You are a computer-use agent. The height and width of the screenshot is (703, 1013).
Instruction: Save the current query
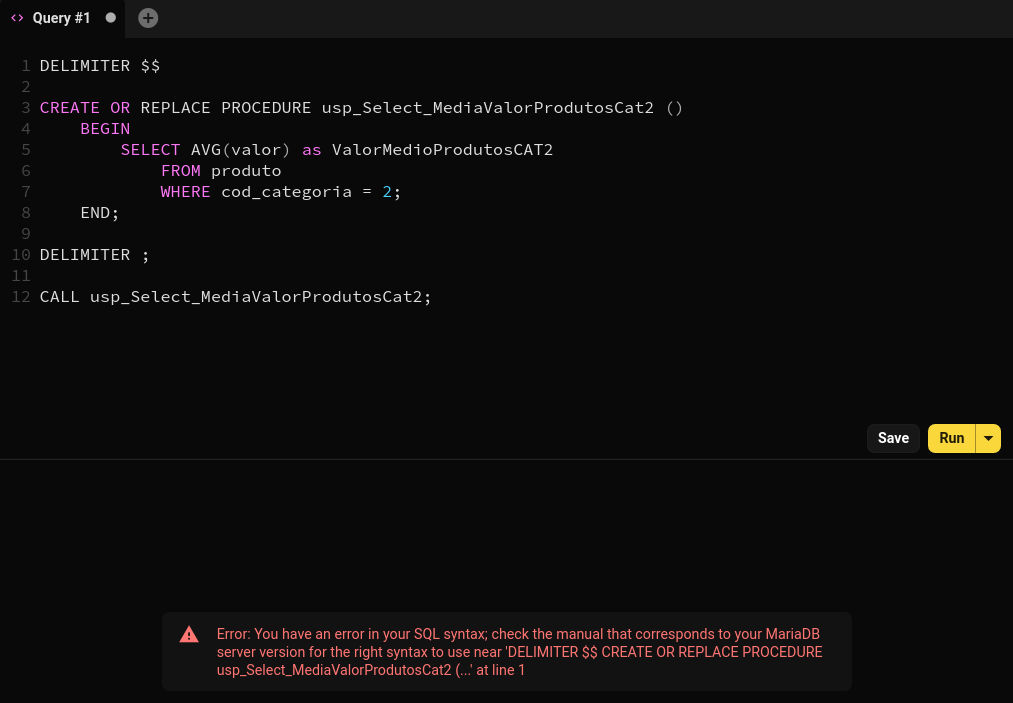coord(892,438)
